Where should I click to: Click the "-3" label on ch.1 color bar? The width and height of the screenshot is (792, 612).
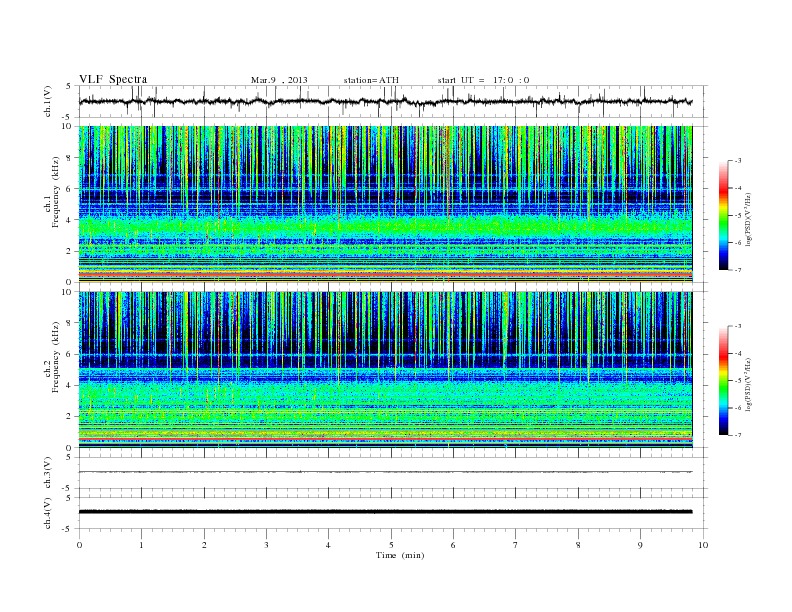pos(738,161)
